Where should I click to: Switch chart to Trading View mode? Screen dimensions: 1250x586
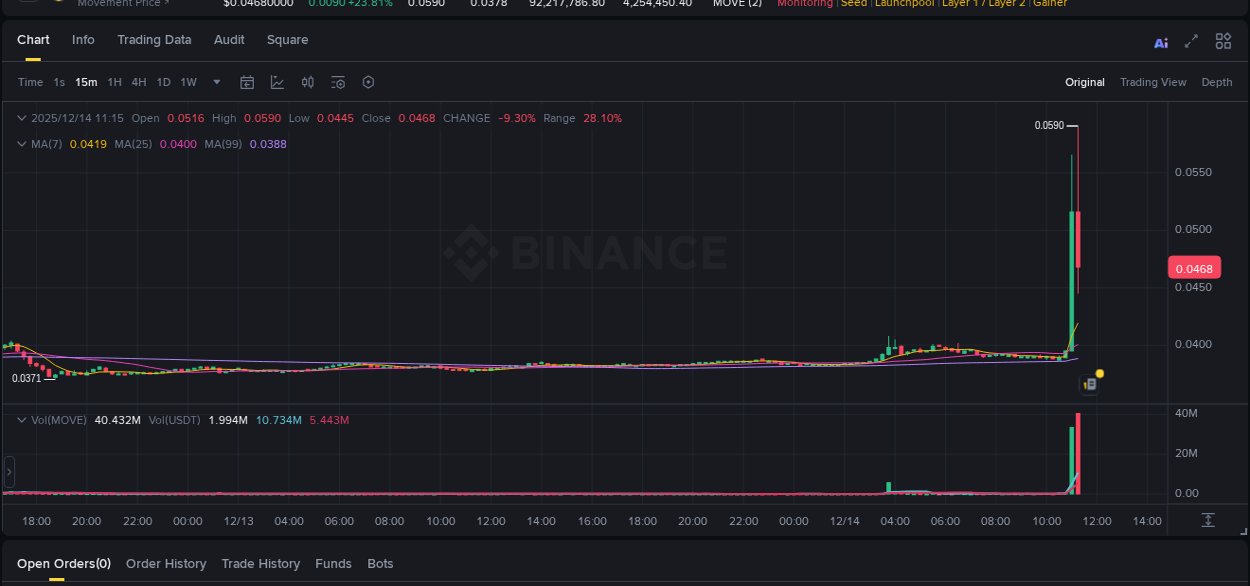(x=1153, y=82)
